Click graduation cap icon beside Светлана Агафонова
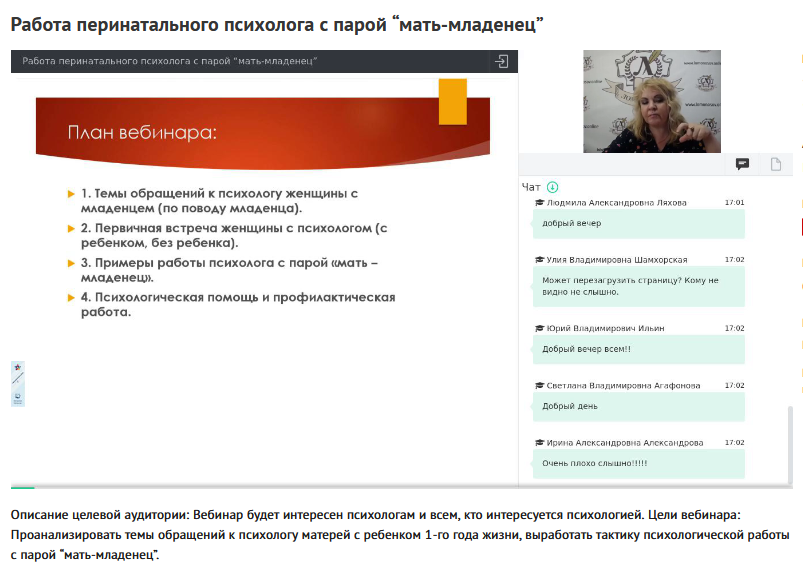The width and height of the screenshot is (803, 582). coord(540,385)
